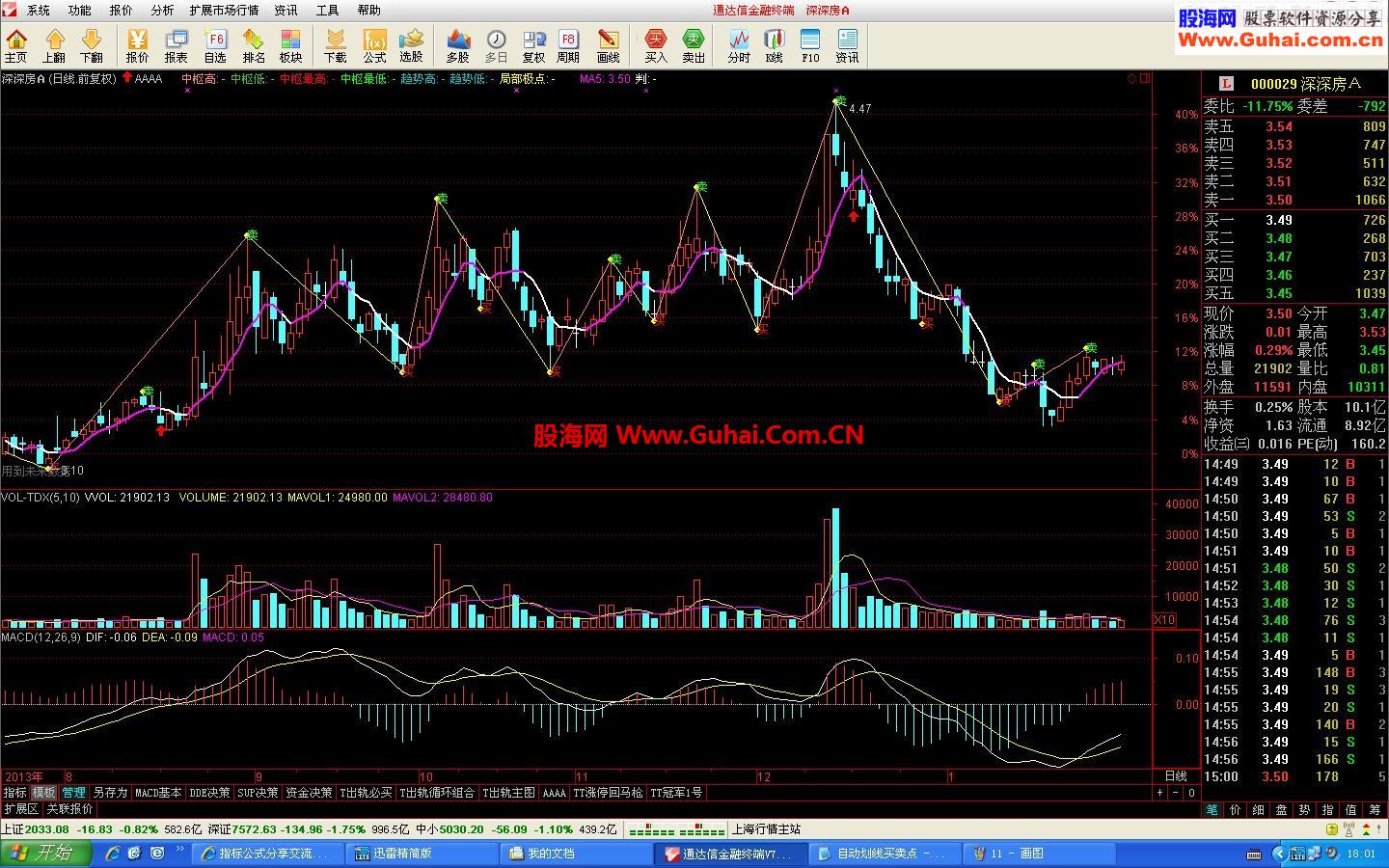Click the 另存为 save-as button
1389x868 pixels.
pyautogui.click(x=110, y=793)
